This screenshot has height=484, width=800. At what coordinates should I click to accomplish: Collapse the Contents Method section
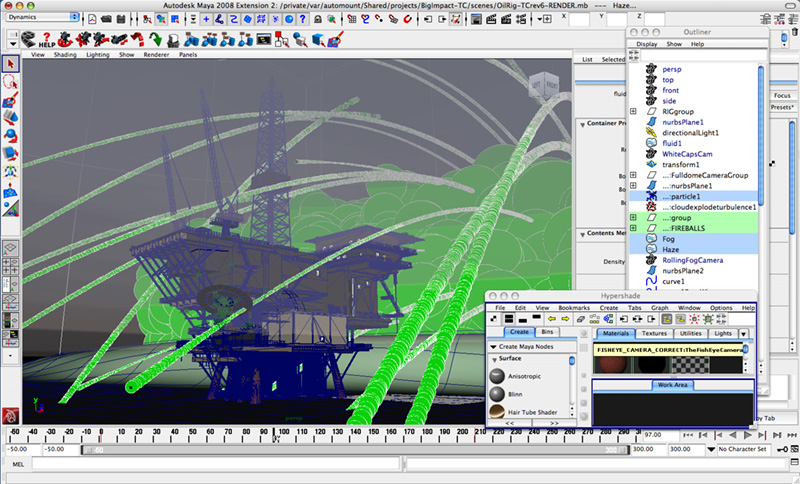(583, 234)
